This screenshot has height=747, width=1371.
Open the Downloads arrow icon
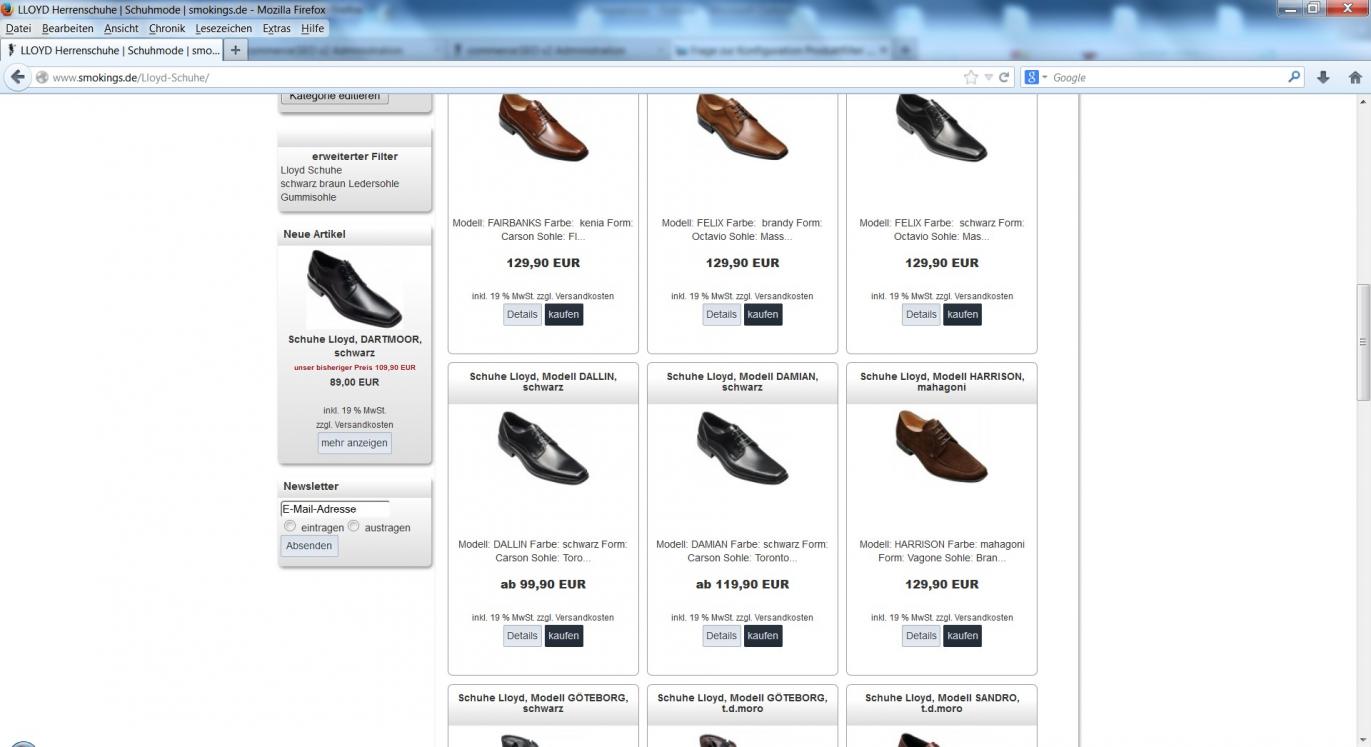[x=1323, y=77]
